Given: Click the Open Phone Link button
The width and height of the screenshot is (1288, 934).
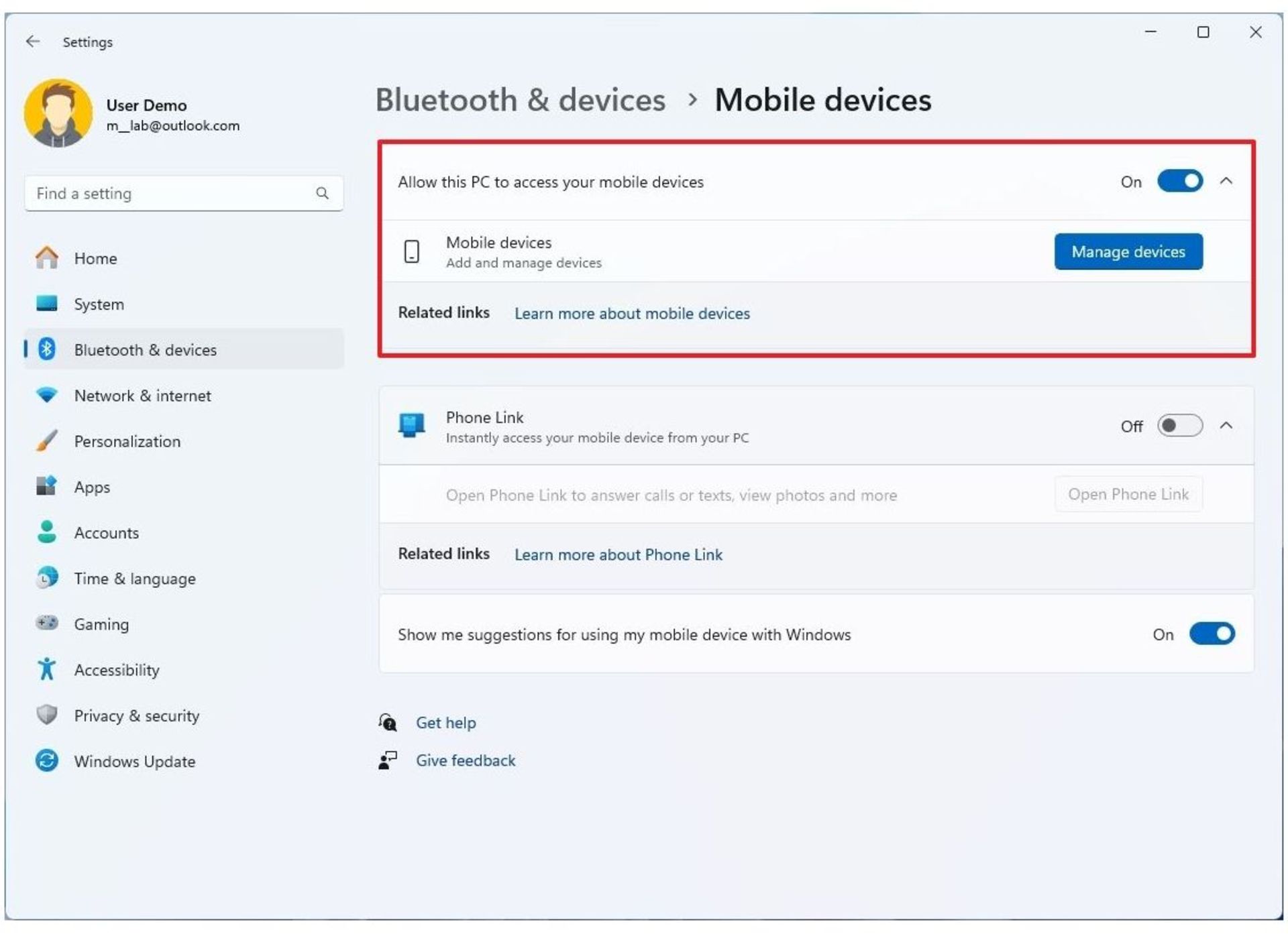Looking at the screenshot, I should tap(1129, 494).
